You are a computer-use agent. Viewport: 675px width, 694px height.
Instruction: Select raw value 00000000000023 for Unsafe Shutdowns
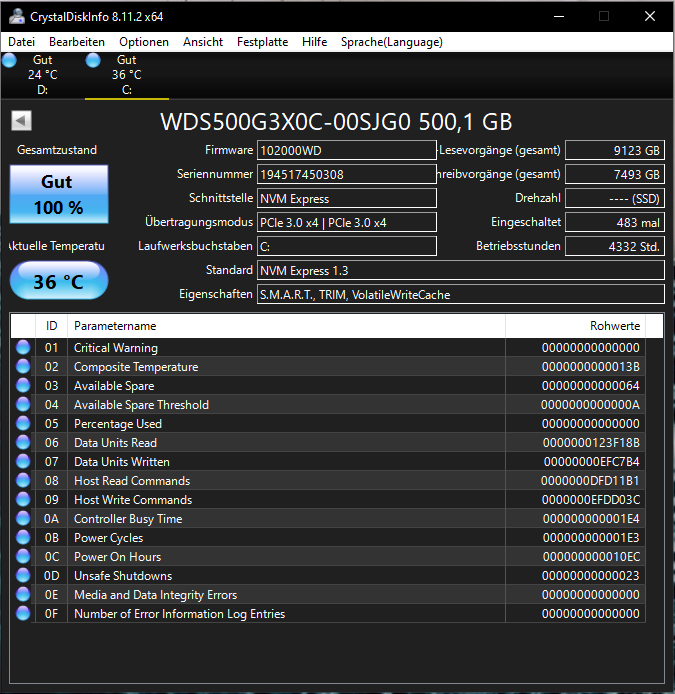pos(590,576)
